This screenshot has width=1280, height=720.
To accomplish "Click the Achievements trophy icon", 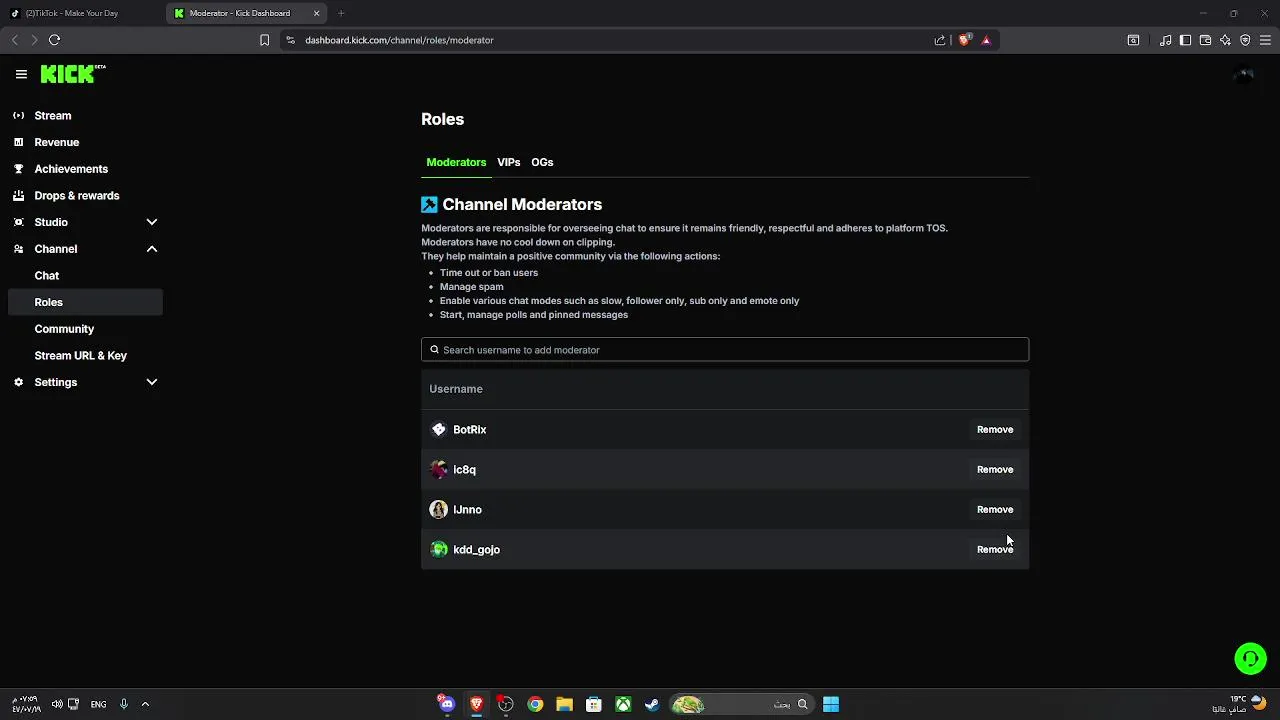I will [x=18, y=169].
